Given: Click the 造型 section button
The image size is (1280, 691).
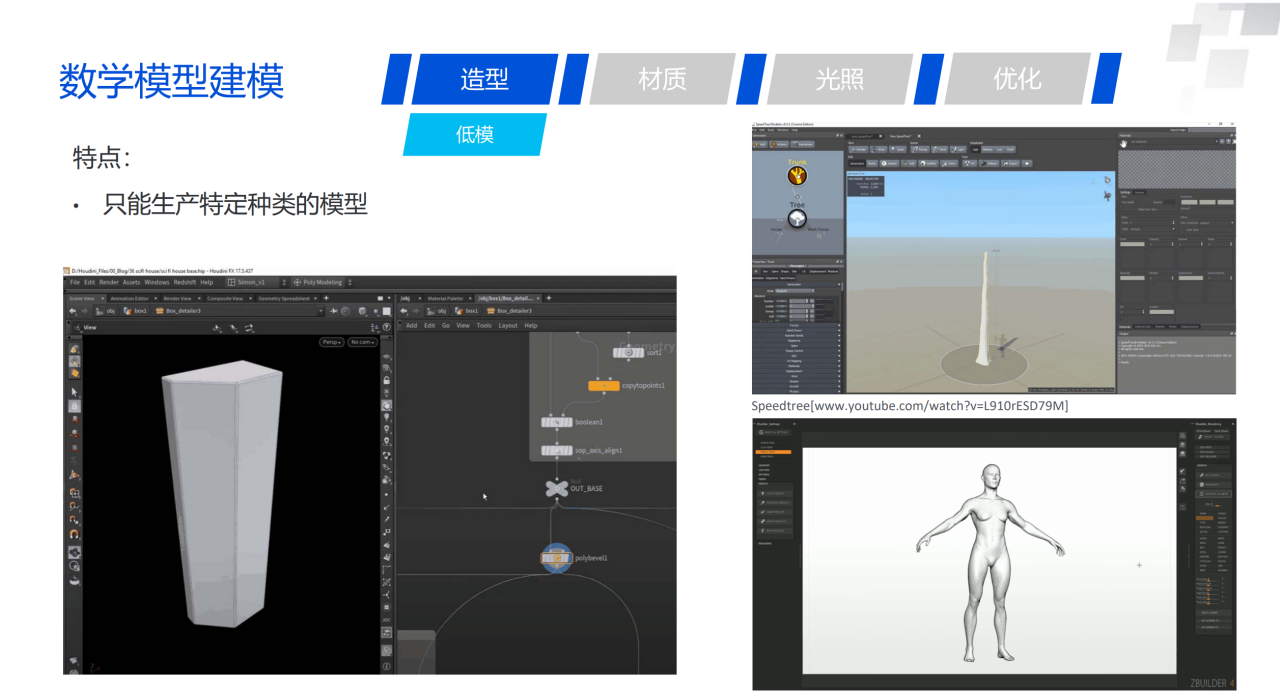Looking at the screenshot, I should [484, 79].
